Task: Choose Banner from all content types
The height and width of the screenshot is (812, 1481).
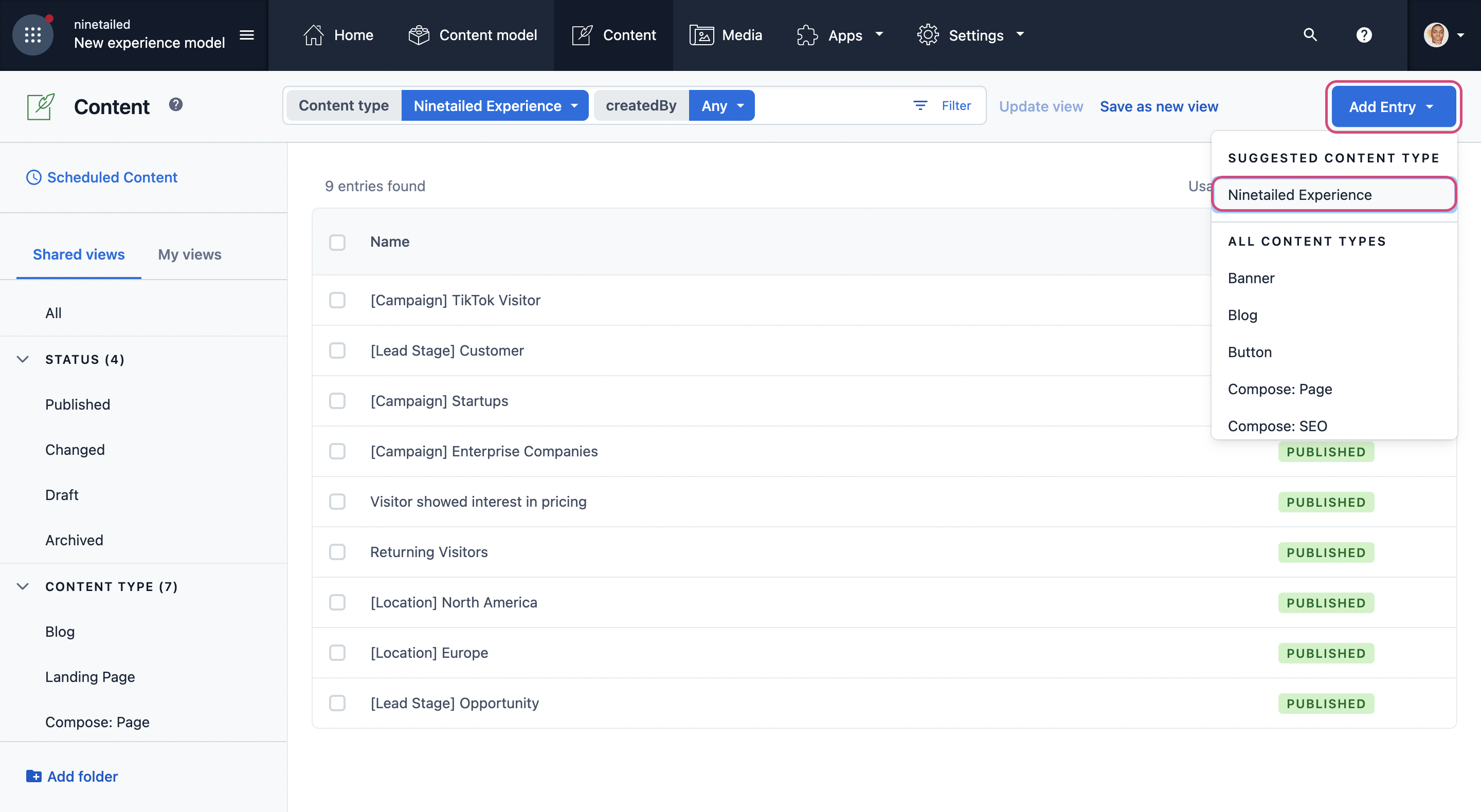Action: click(1334, 278)
